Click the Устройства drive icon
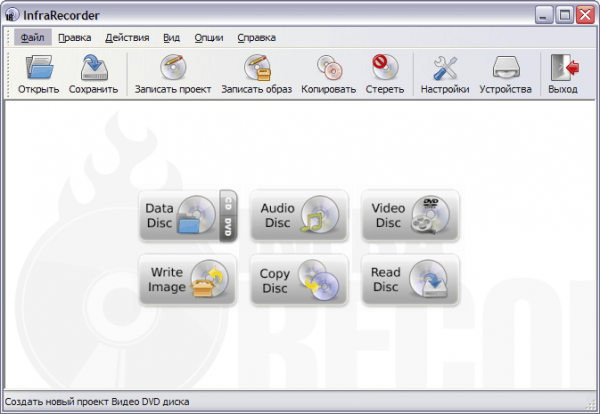This screenshot has height=414, width=600. [x=505, y=68]
